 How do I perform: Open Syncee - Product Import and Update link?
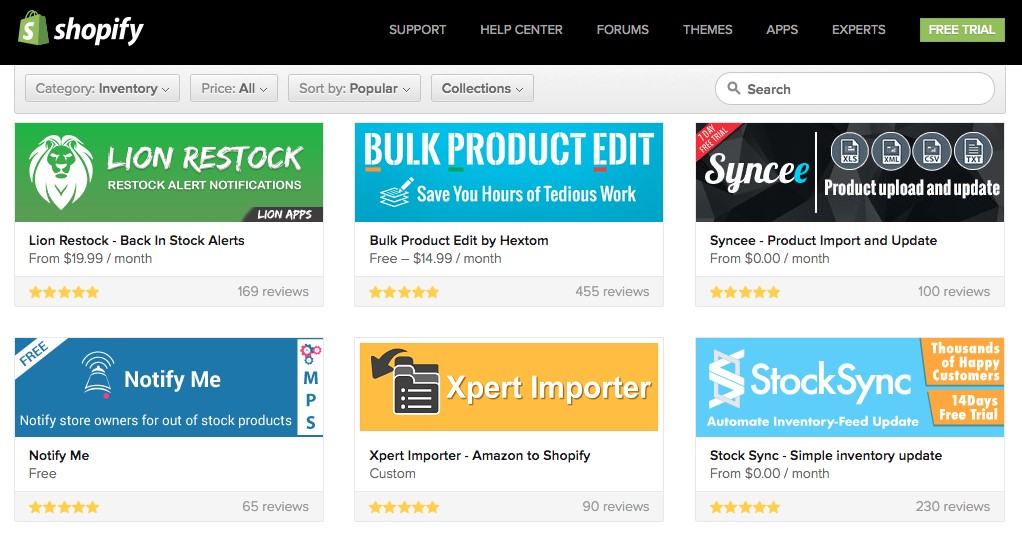coord(823,240)
